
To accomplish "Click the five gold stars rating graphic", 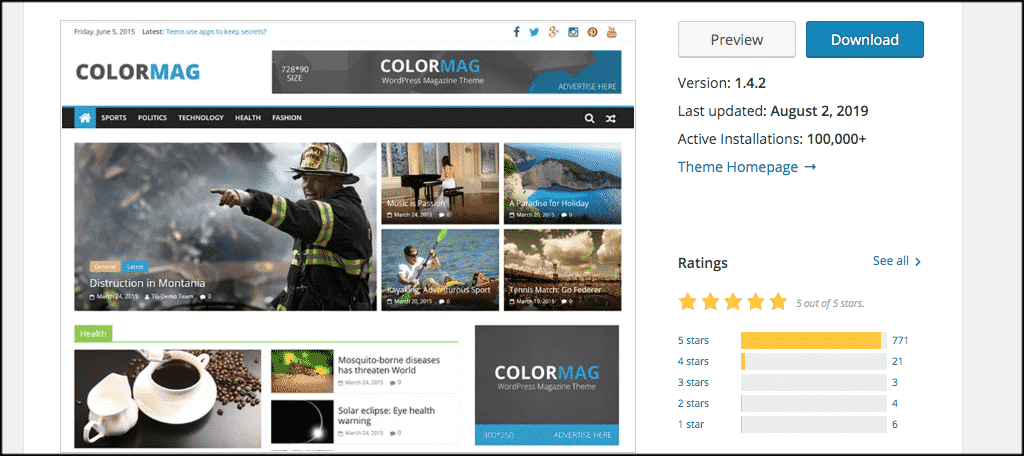I will tap(733, 302).
